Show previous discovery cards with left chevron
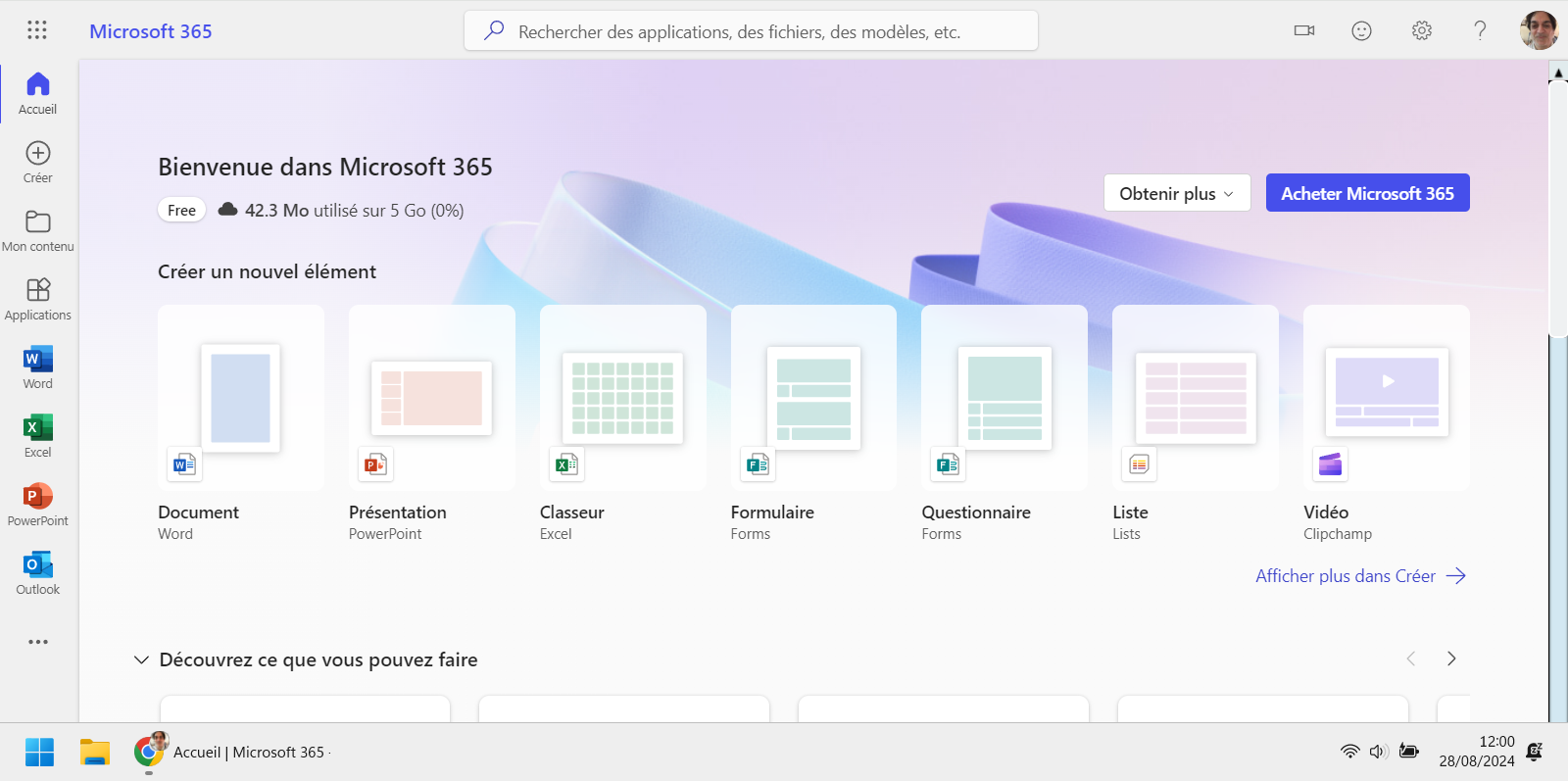1568x781 pixels. point(1411,659)
